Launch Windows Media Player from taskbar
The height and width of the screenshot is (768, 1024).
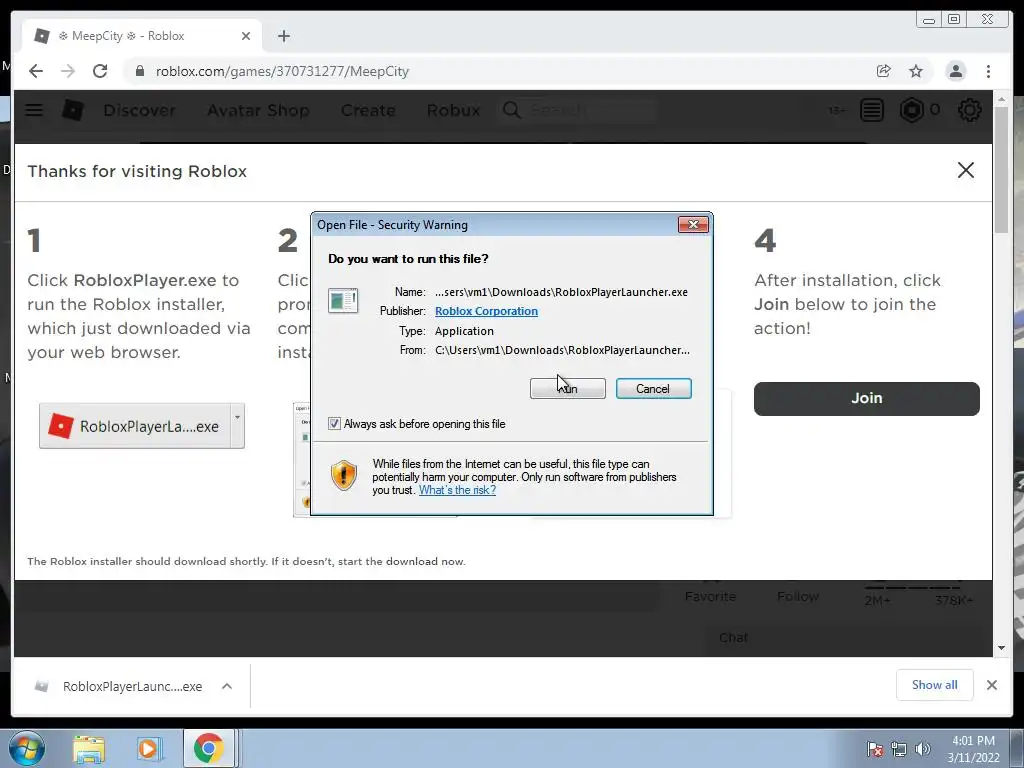(148, 749)
